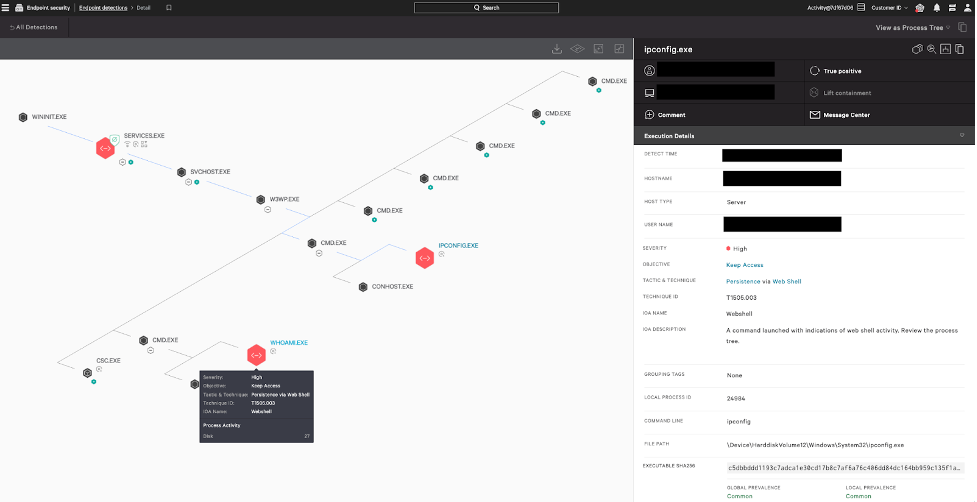This screenshot has height=502, width=977.
Task: Open the user account icon
Action: click(966, 7)
